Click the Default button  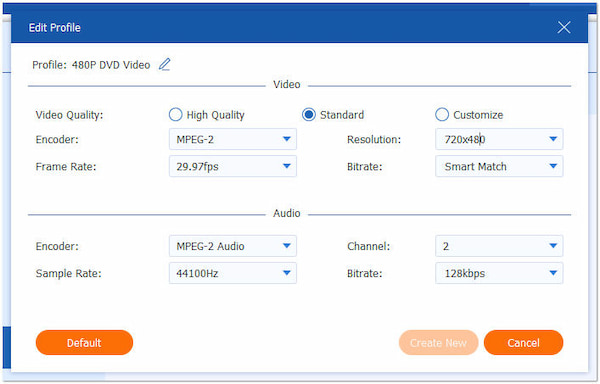(84, 343)
